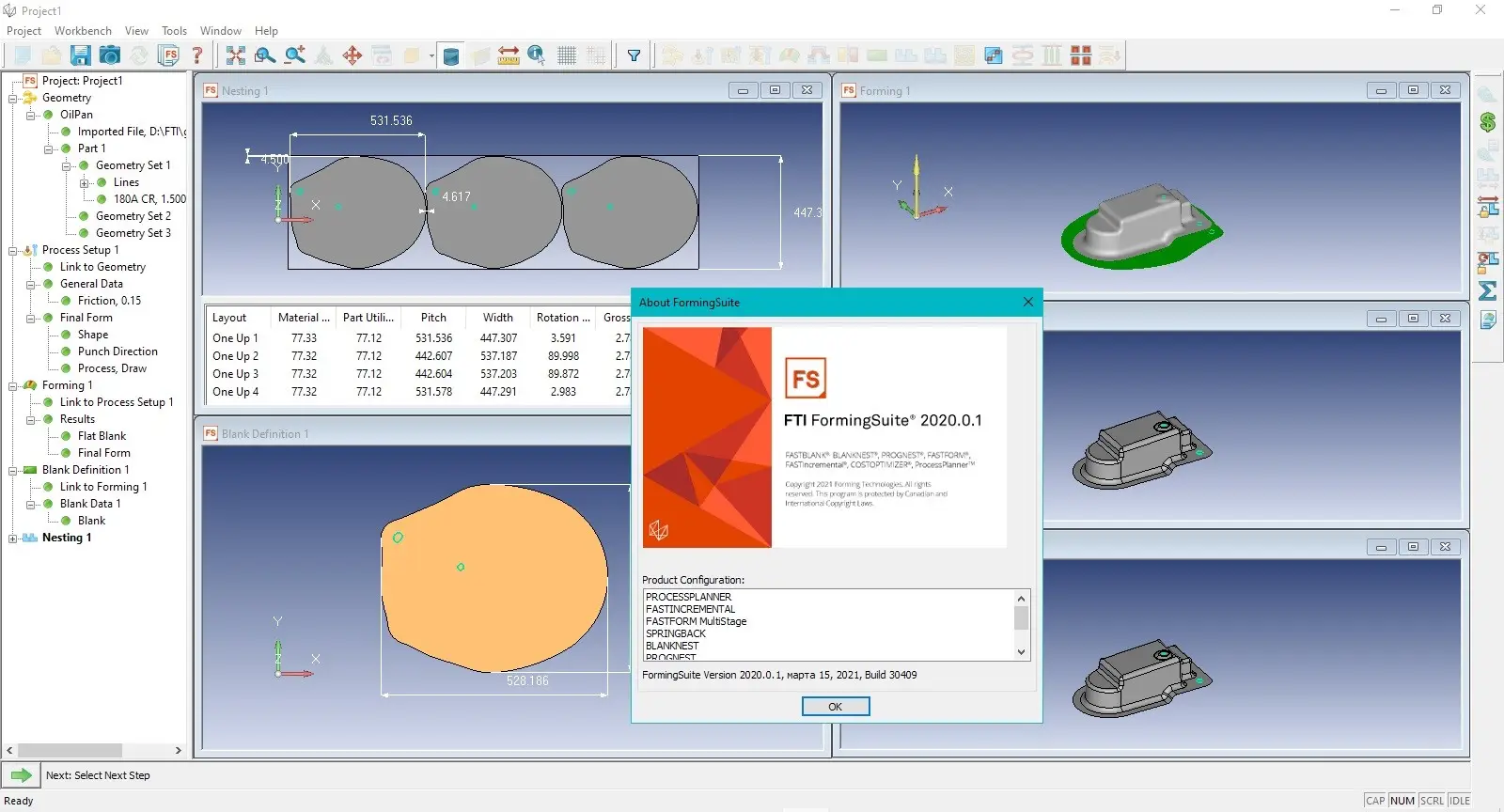Select the One Up 2 nesting row
The image size is (1504, 812).
[x=418, y=356]
